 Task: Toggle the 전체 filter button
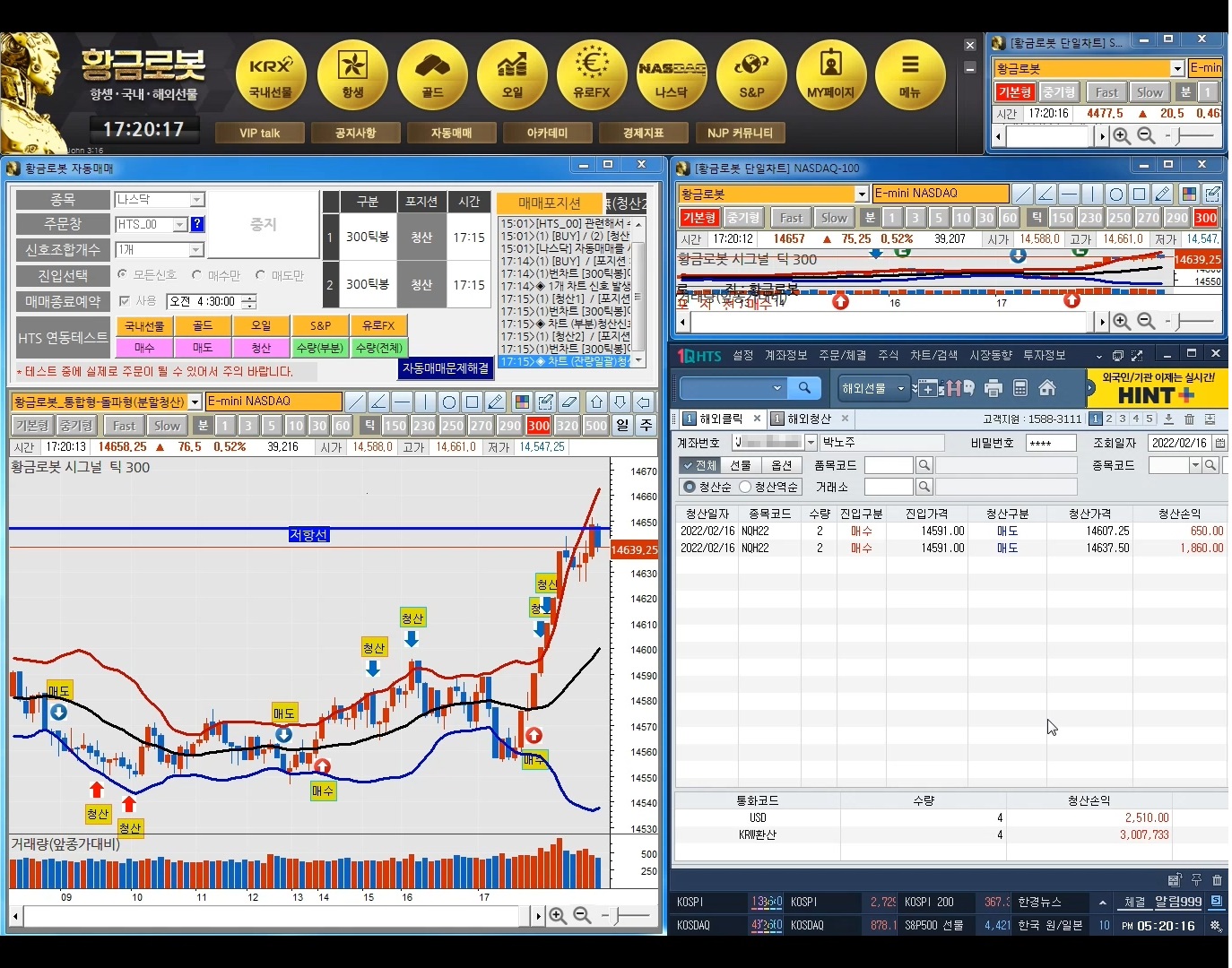[699, 465]
